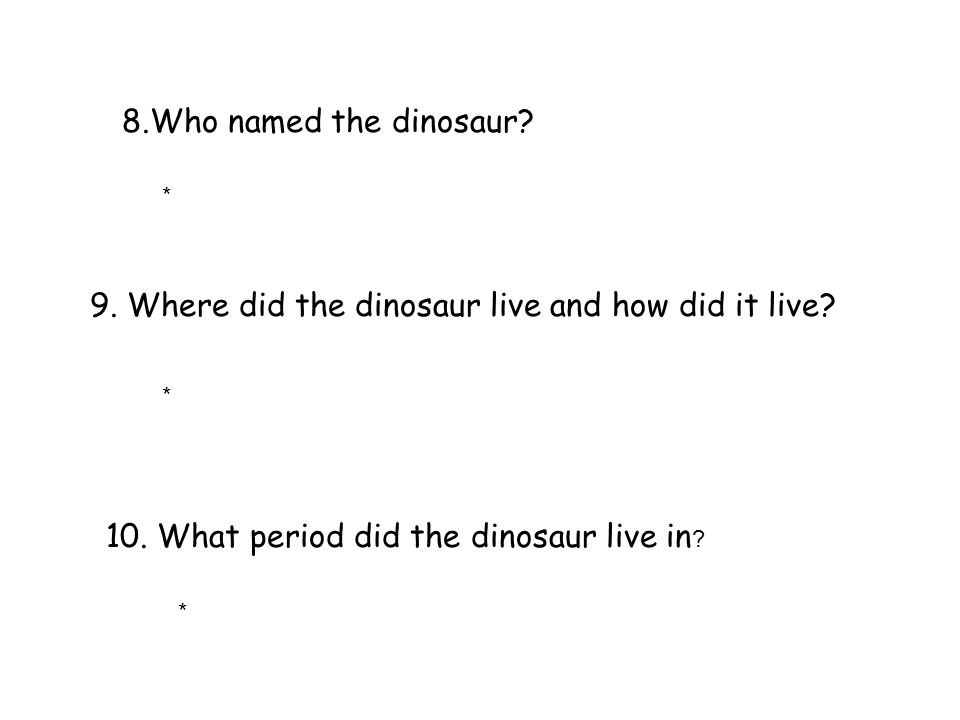Screen dimensions: 960x720
Task: Click the number "10." label
Action: (x=127, y=536)
